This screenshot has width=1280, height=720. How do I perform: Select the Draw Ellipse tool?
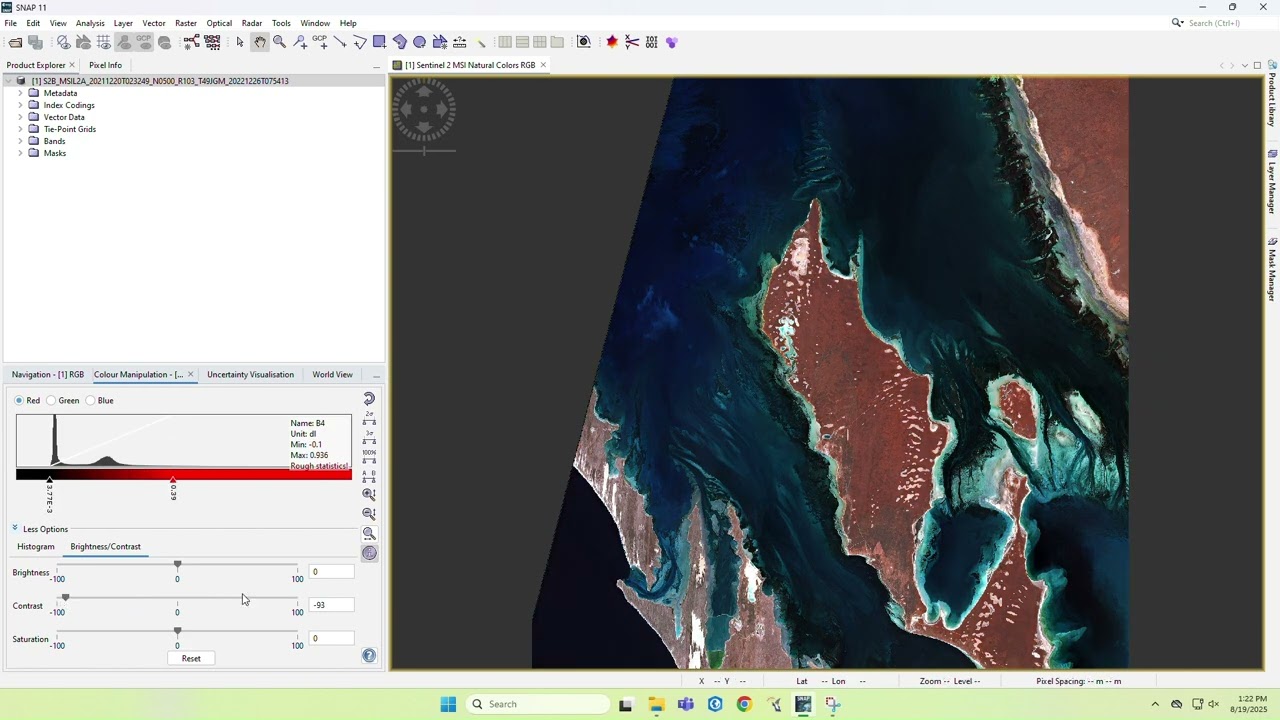pyautogui.click(x=420, y=42)
